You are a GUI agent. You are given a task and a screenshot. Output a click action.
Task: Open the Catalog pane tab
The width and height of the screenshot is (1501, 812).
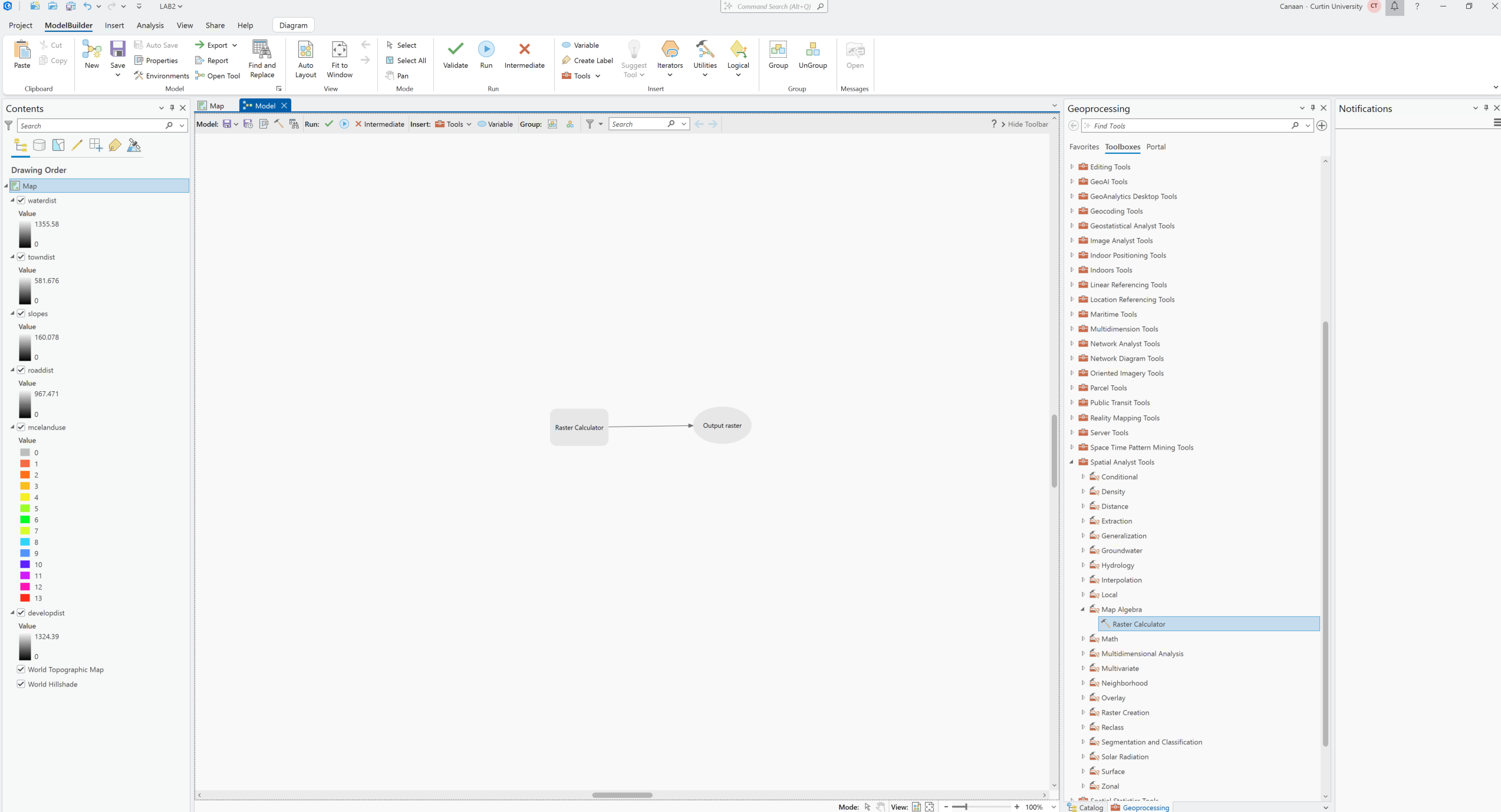[x=1085, y=807]
